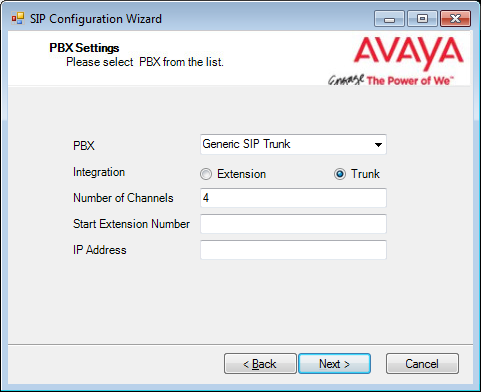Select the Trunk integration radio button
The height and width of the screenshot is (392, 481).
click(x=340, y=174)
